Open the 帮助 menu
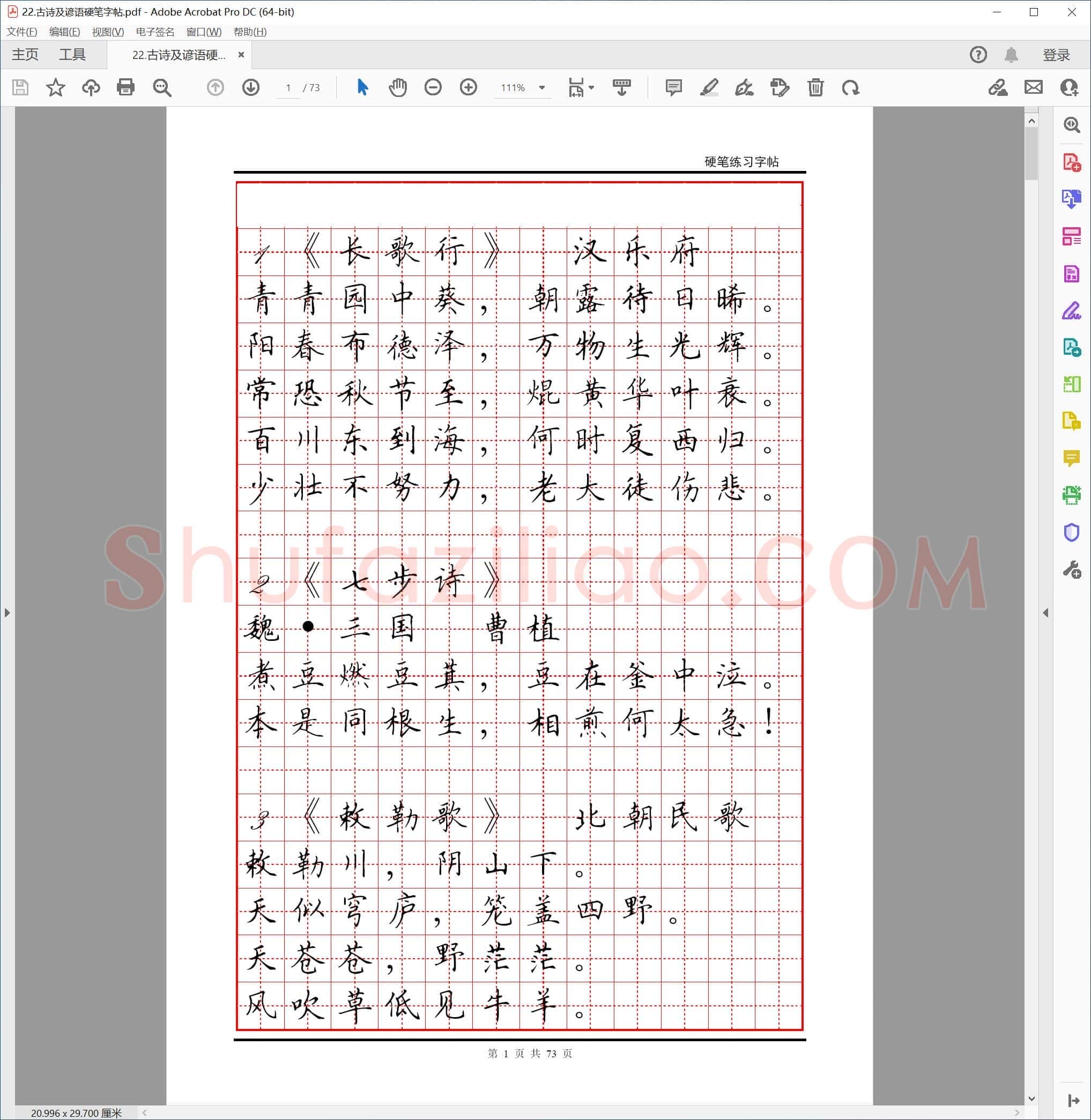Viewport: 1091px width, 1120px height. tap(250, 32)
